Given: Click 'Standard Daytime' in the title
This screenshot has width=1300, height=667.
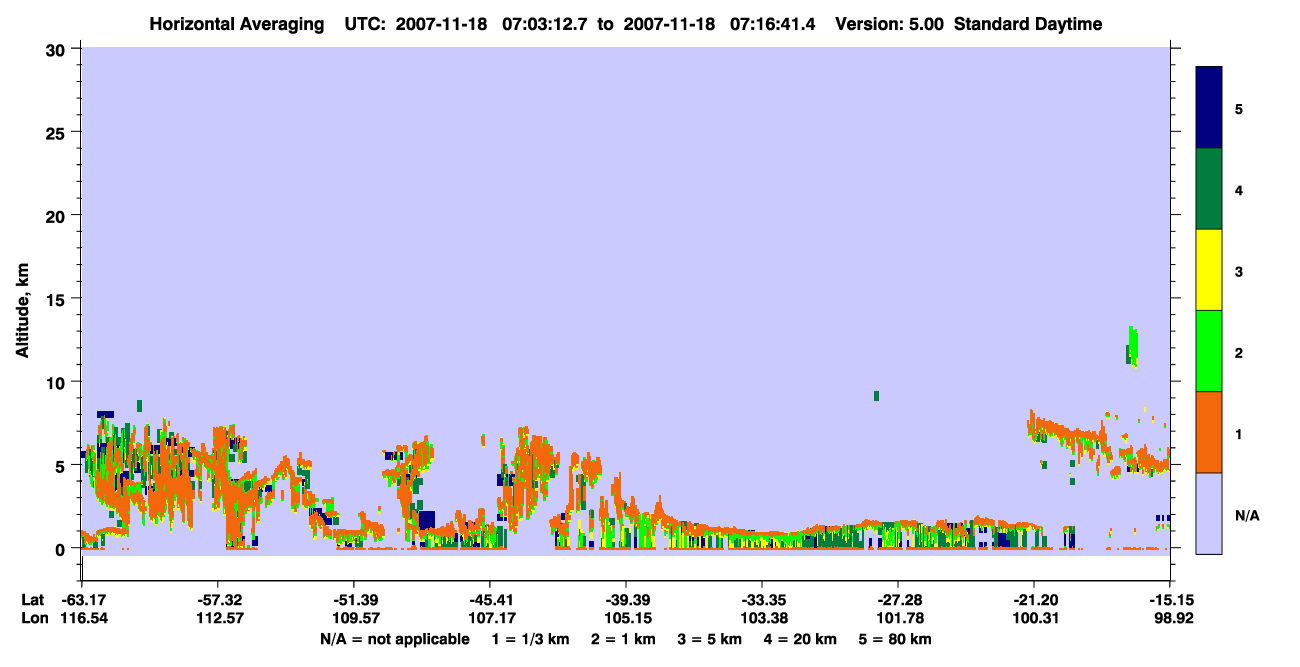Looking at the screenshot, I should [1028, 24].
